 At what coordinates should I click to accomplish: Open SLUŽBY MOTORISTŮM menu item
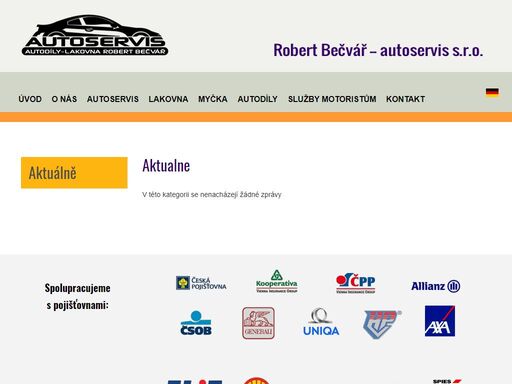[332, 99]
